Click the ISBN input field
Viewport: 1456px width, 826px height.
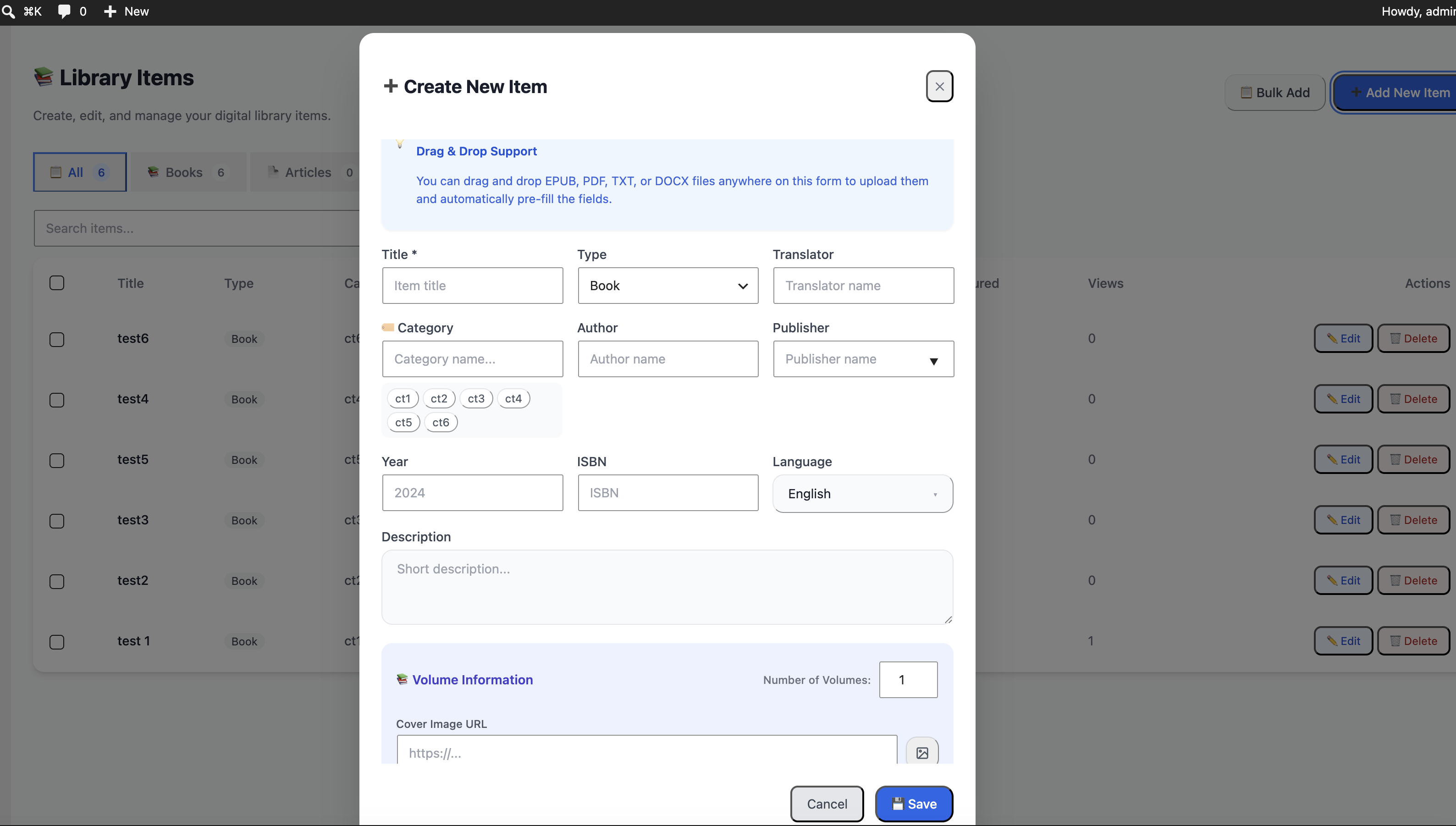(667, 492)
